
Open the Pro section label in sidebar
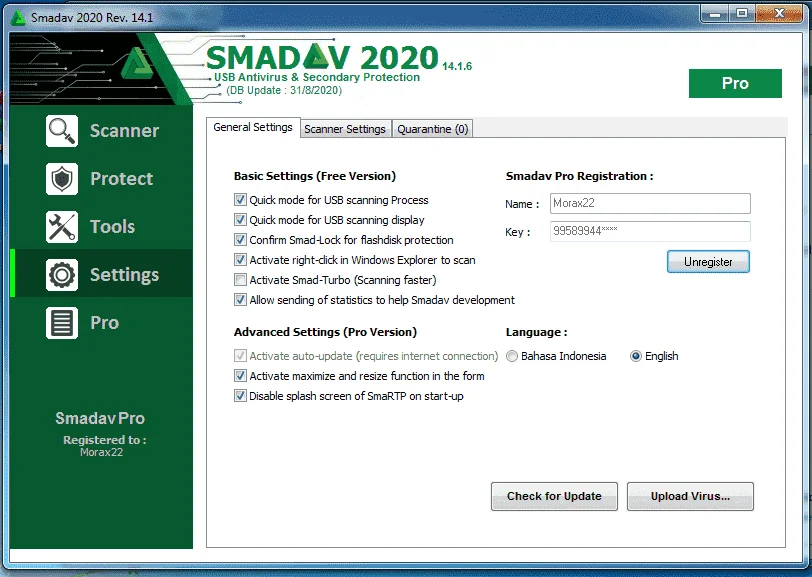click(x=105, y=323)
